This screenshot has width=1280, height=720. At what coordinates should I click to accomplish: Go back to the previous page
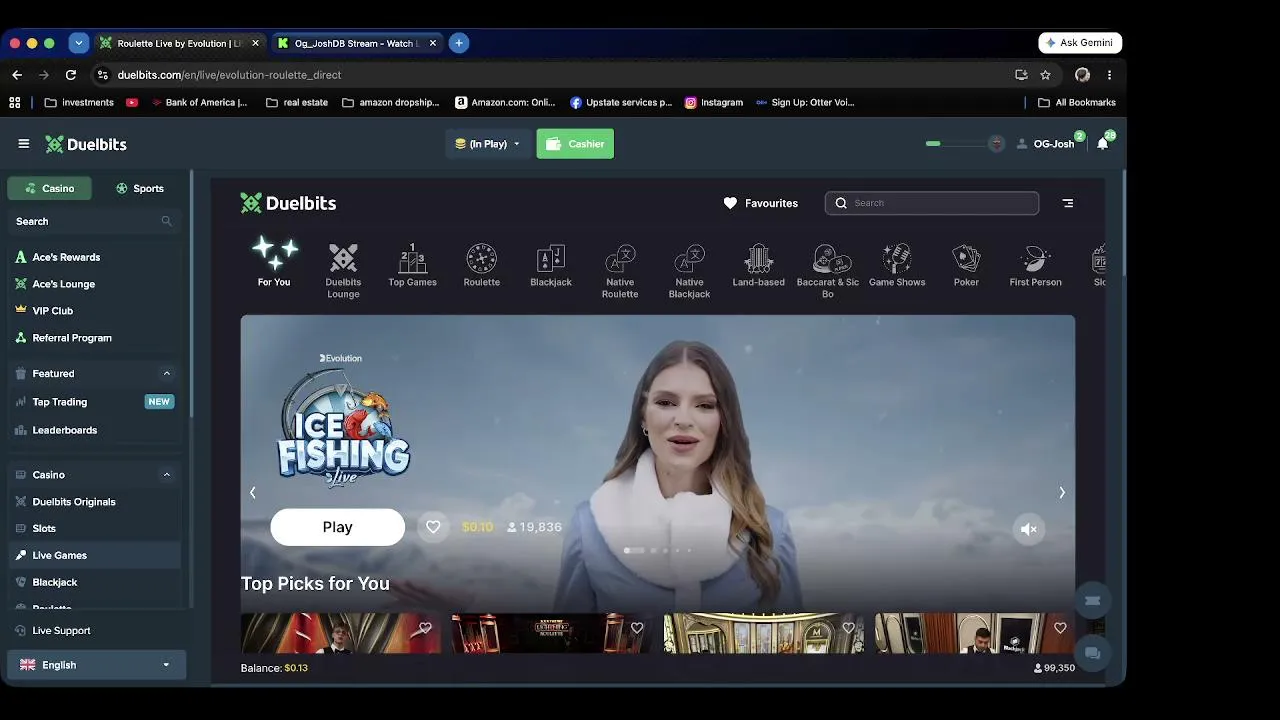pyautogui.click(x=17, y=75)
